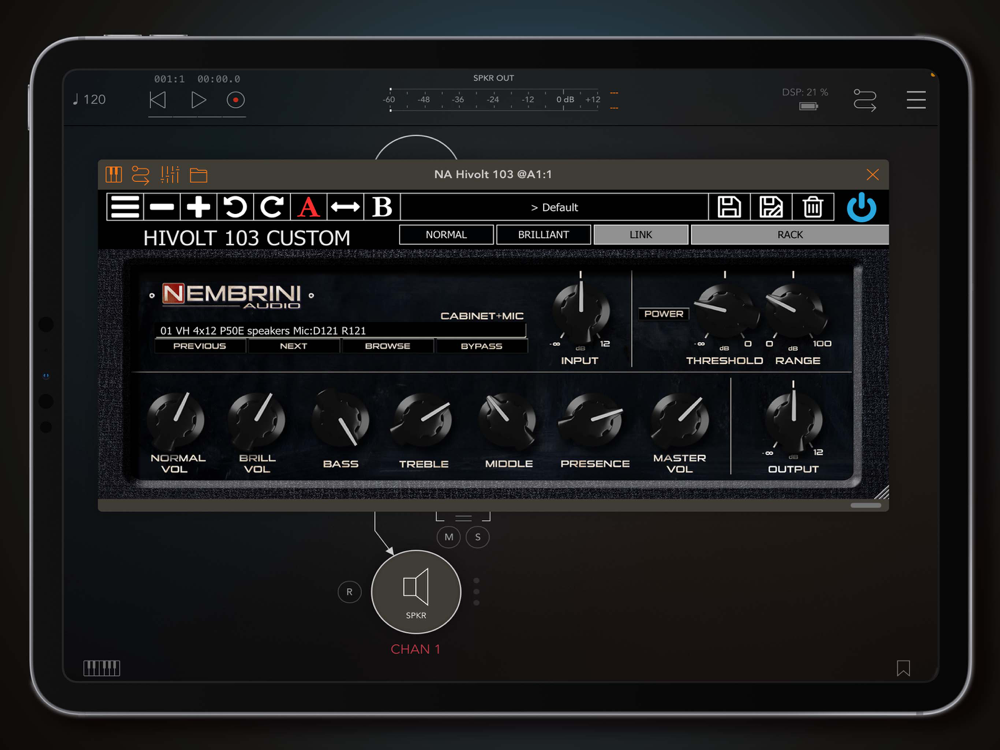1000x750 pixels.
Task: Click the TREBLE knob
Action: pyautogui.click(x=423, y=420)
